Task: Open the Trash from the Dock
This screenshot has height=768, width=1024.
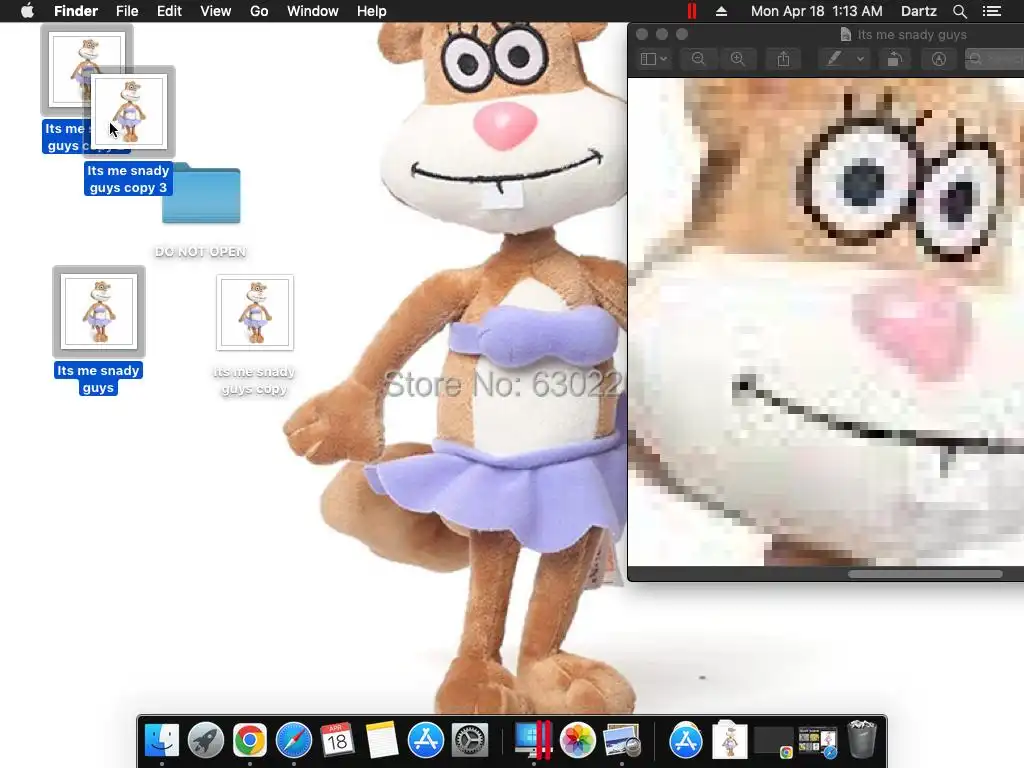Action: 861,739
